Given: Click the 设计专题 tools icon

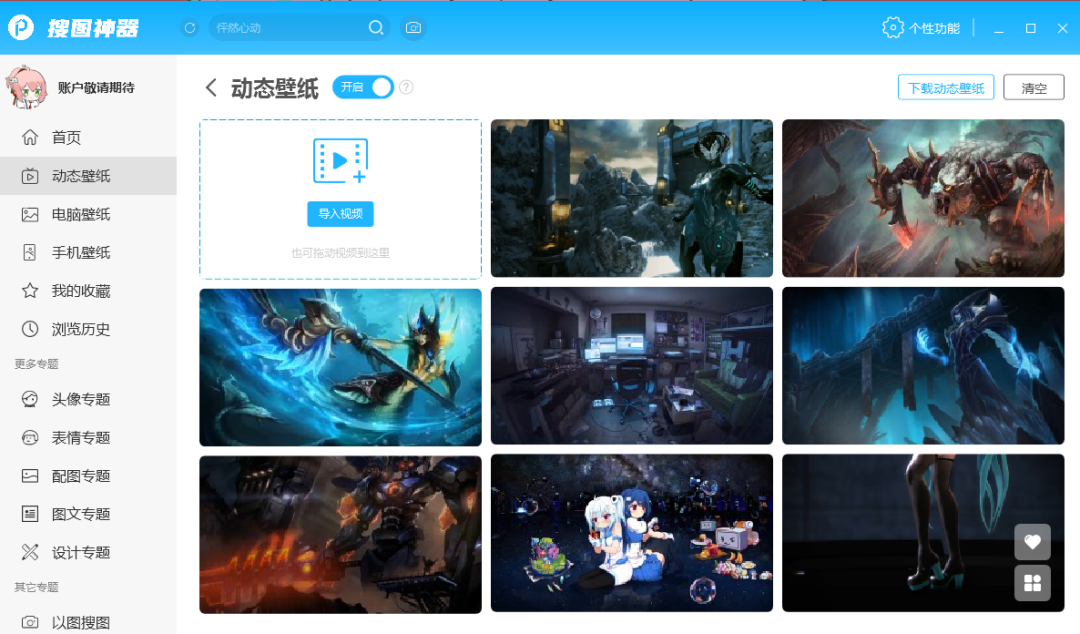Looking at the screenshot, I should coord(30,552).
